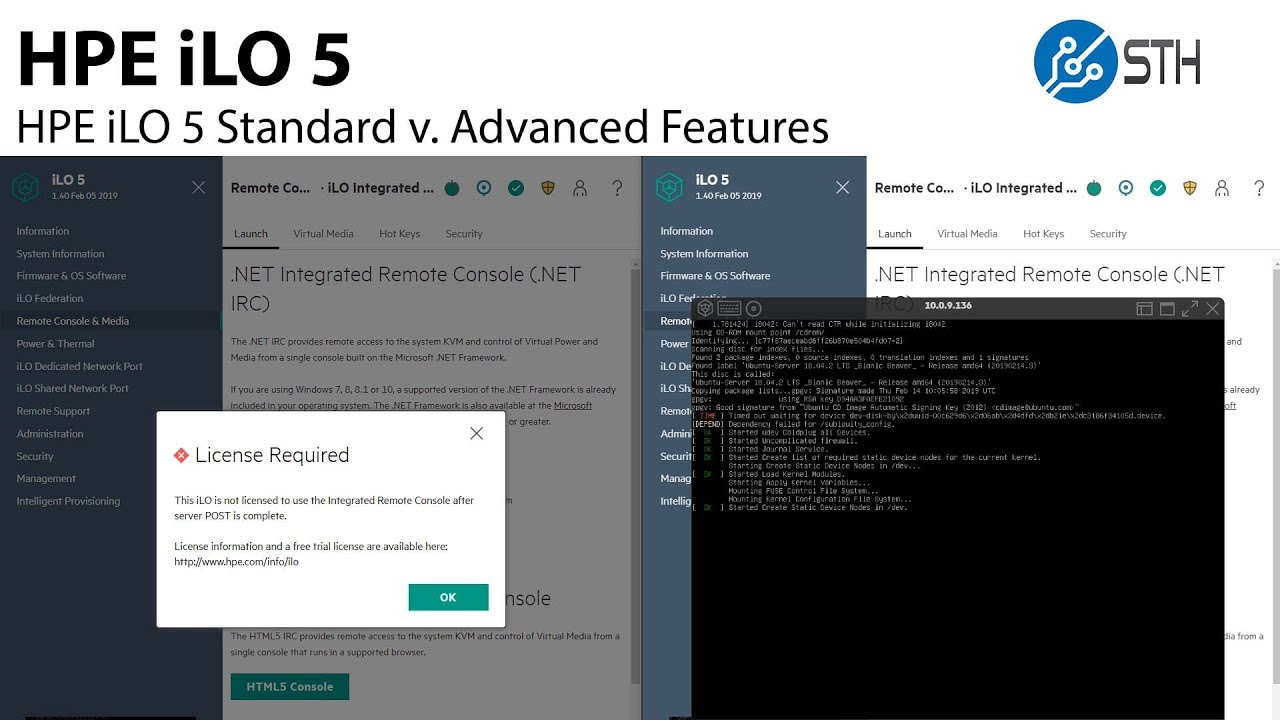Click the power status icon in right iLO header
This screenshot has height=720, width=1280.
(x=1094, y=188)
